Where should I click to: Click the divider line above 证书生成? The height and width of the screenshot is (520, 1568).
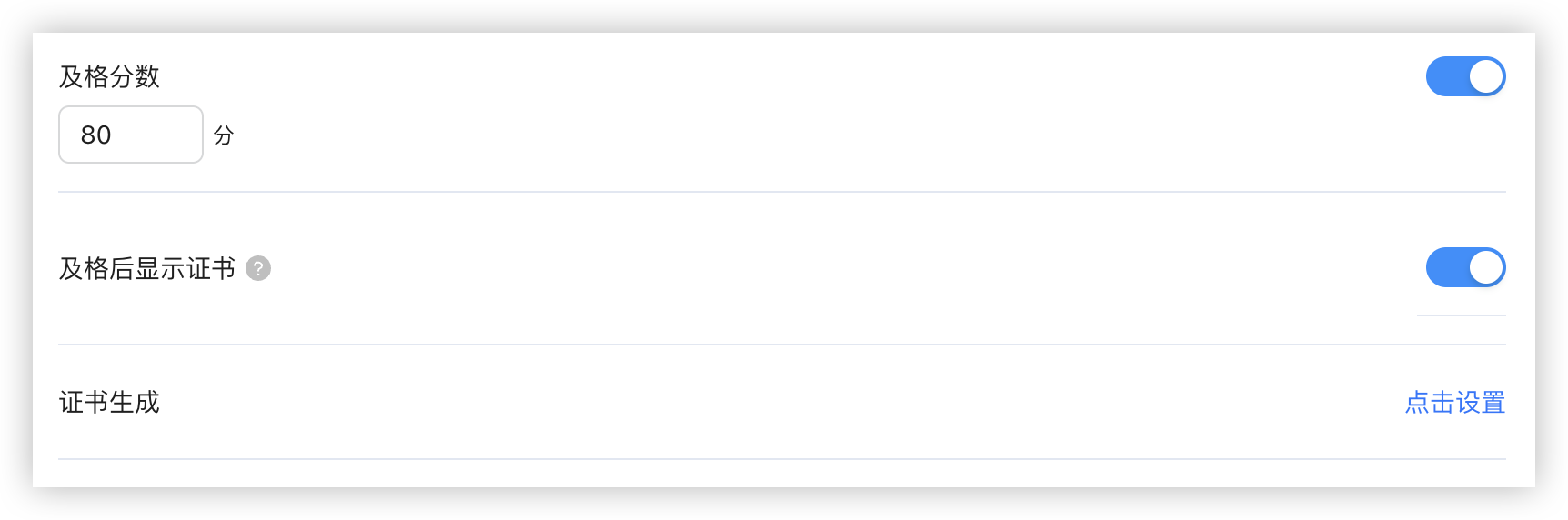pyautogui.click(x=782, y=345)
